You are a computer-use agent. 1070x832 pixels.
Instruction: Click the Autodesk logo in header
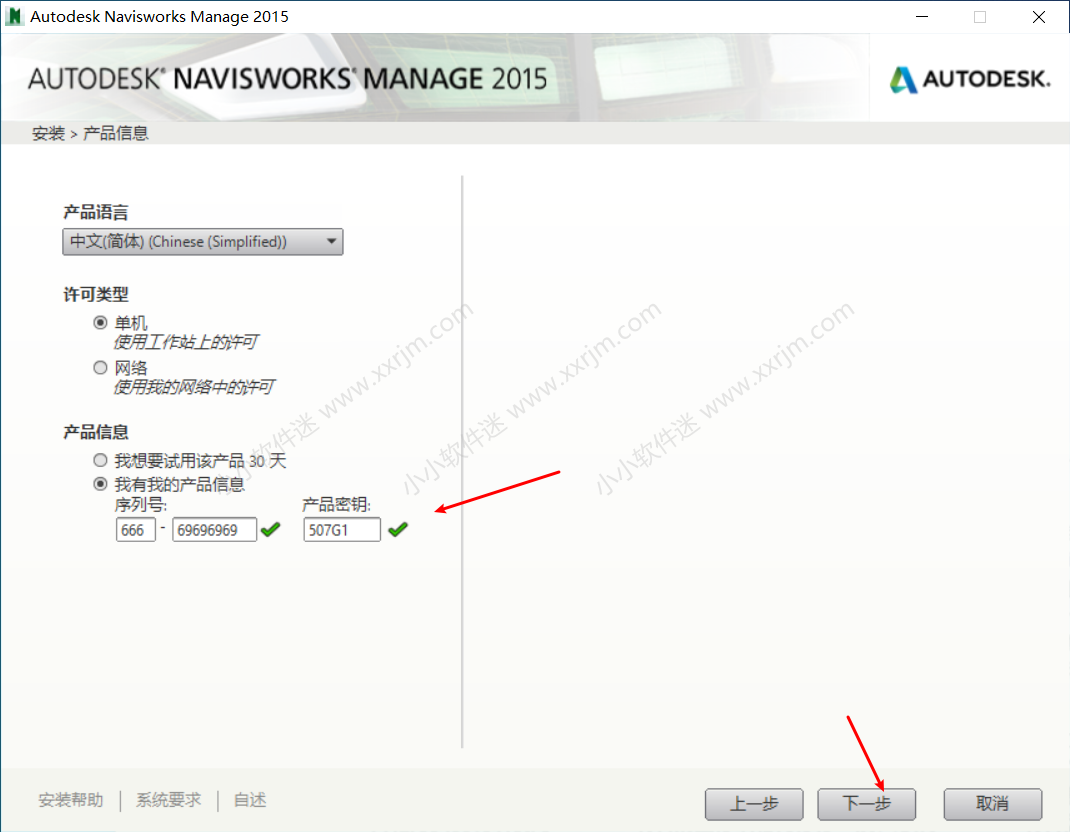point(970,79)
